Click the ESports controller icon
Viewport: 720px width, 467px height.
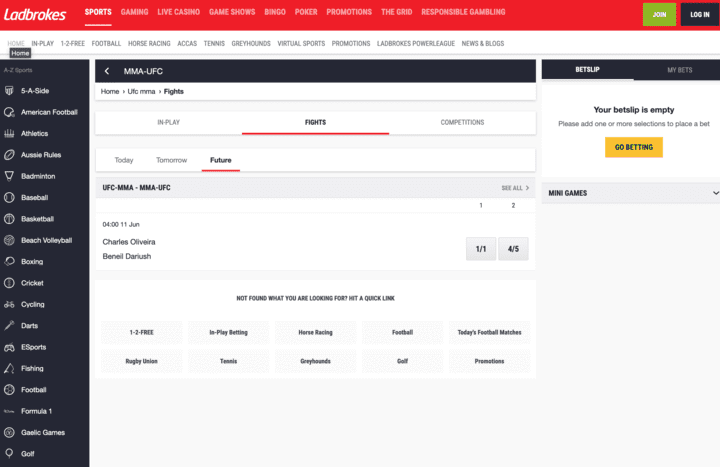coord(9,347)
